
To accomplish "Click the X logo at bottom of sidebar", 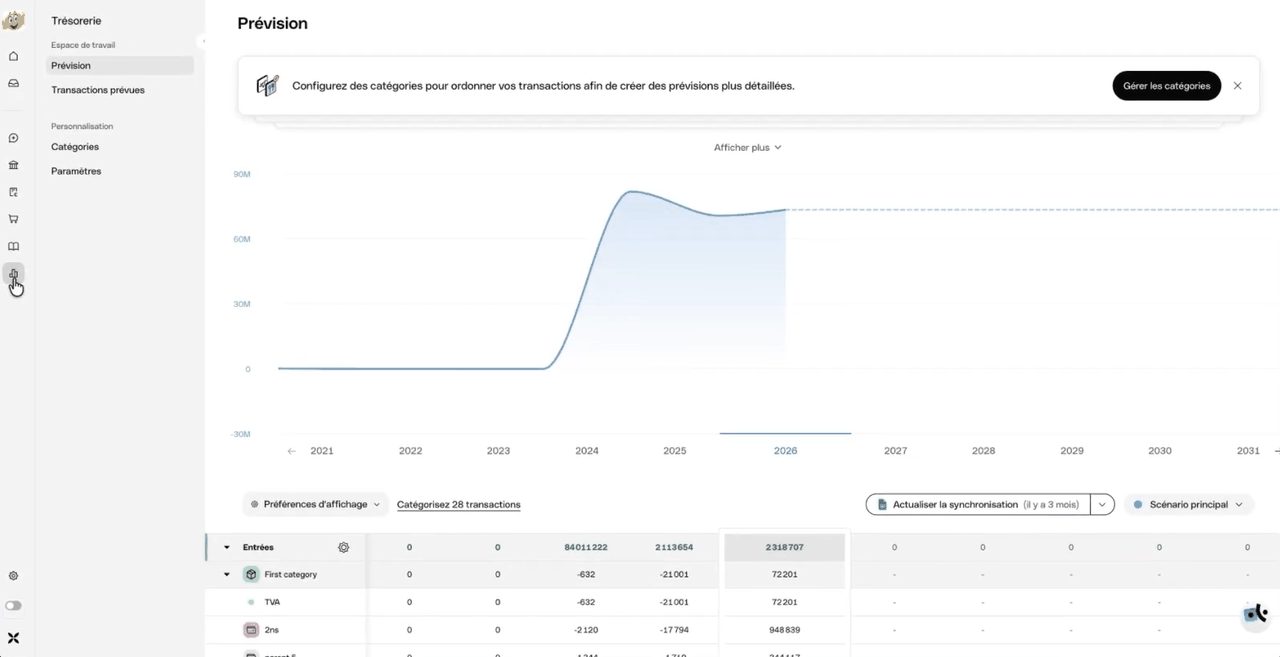I will point(14,638).
